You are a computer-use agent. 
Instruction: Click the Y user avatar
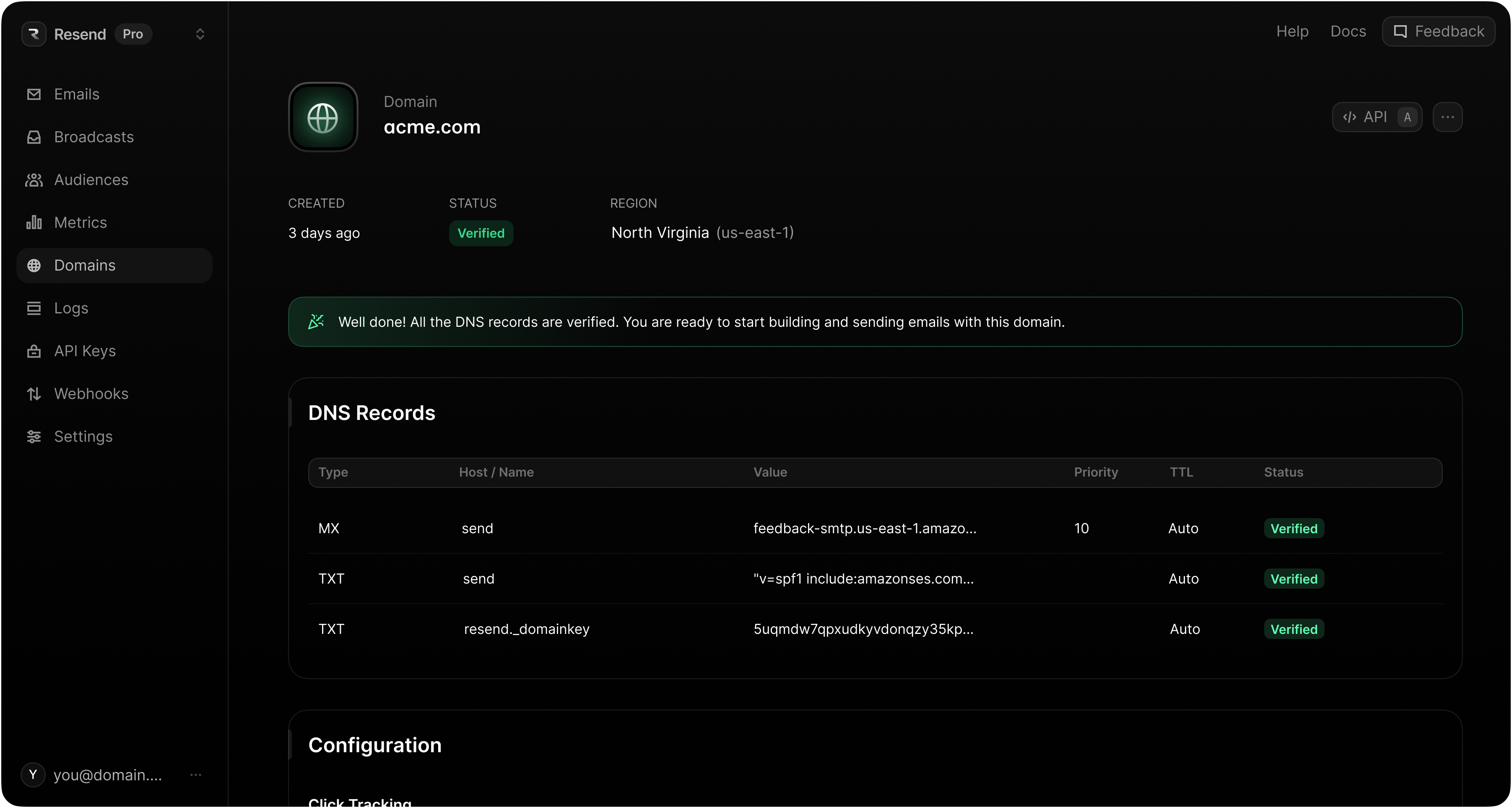[33, 774]
